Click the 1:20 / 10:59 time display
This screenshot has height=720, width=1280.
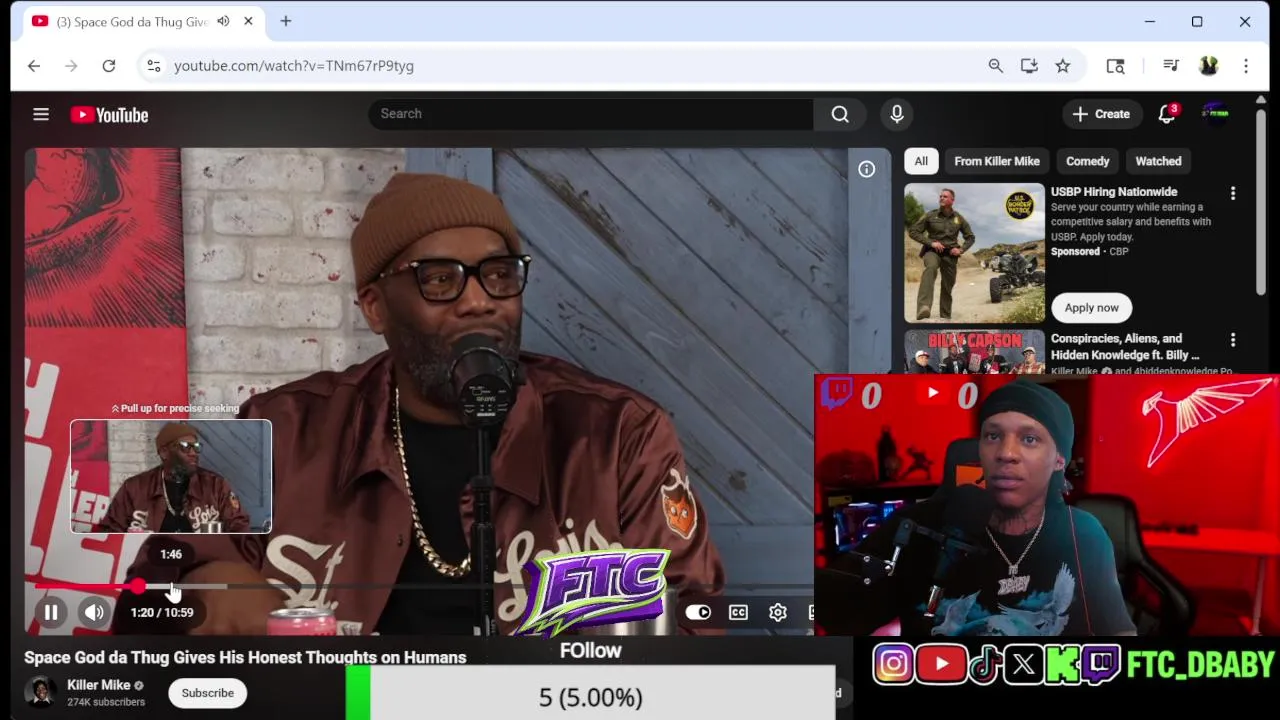click(162, 612)
